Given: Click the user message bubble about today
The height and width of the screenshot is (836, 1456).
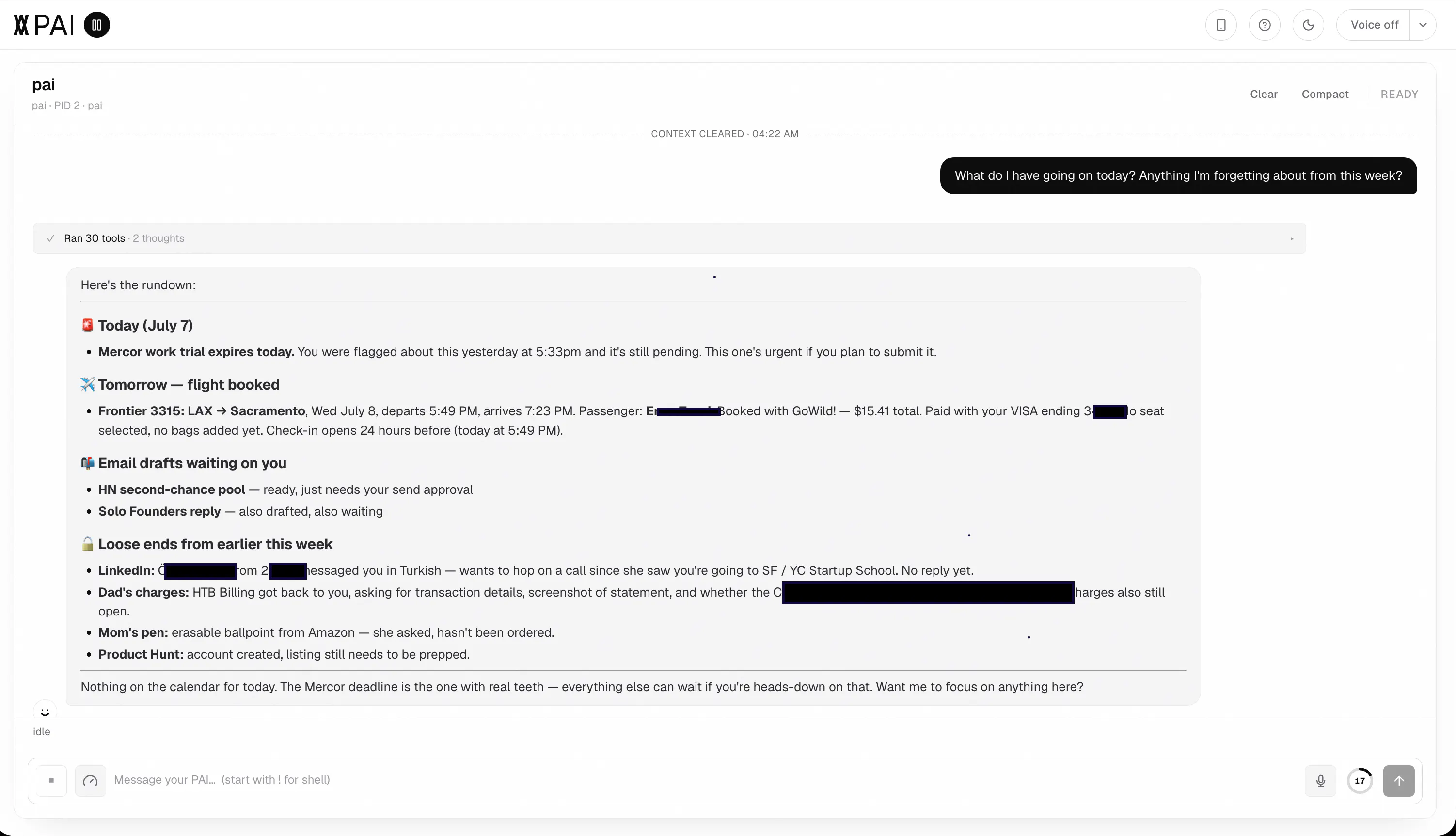Looking at the screenshot, I should point(1178,176).
